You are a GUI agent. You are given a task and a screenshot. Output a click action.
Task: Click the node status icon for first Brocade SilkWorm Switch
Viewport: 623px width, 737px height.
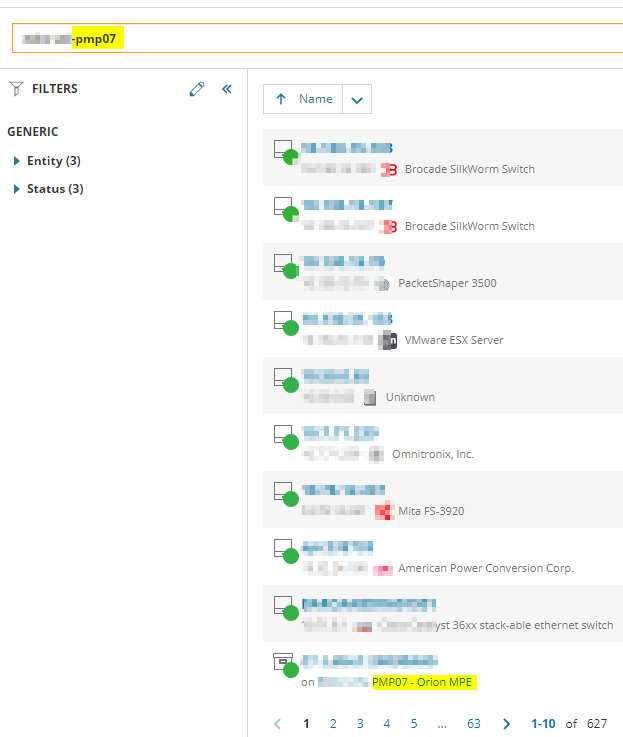(x=286, y=152)
